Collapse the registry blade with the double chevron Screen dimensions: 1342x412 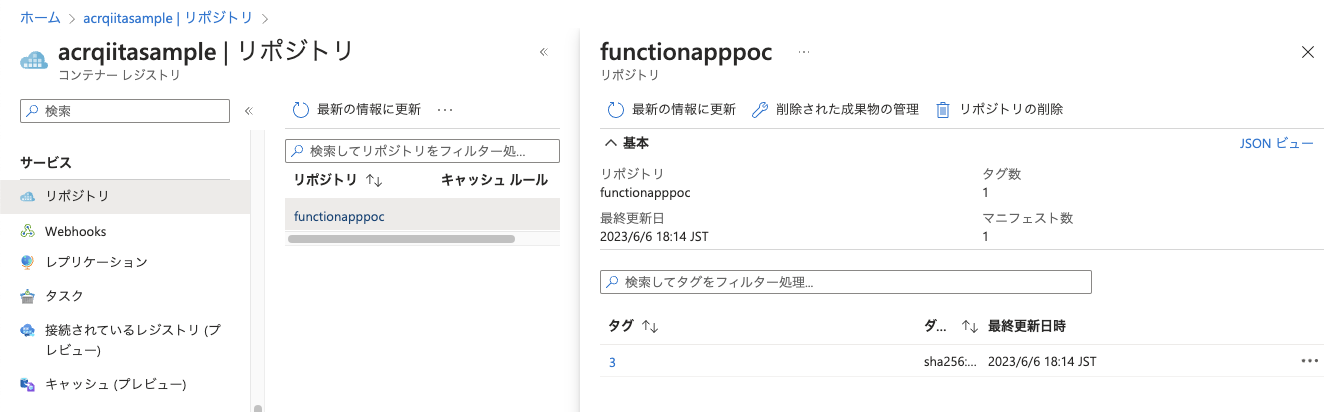click(544, 52)
